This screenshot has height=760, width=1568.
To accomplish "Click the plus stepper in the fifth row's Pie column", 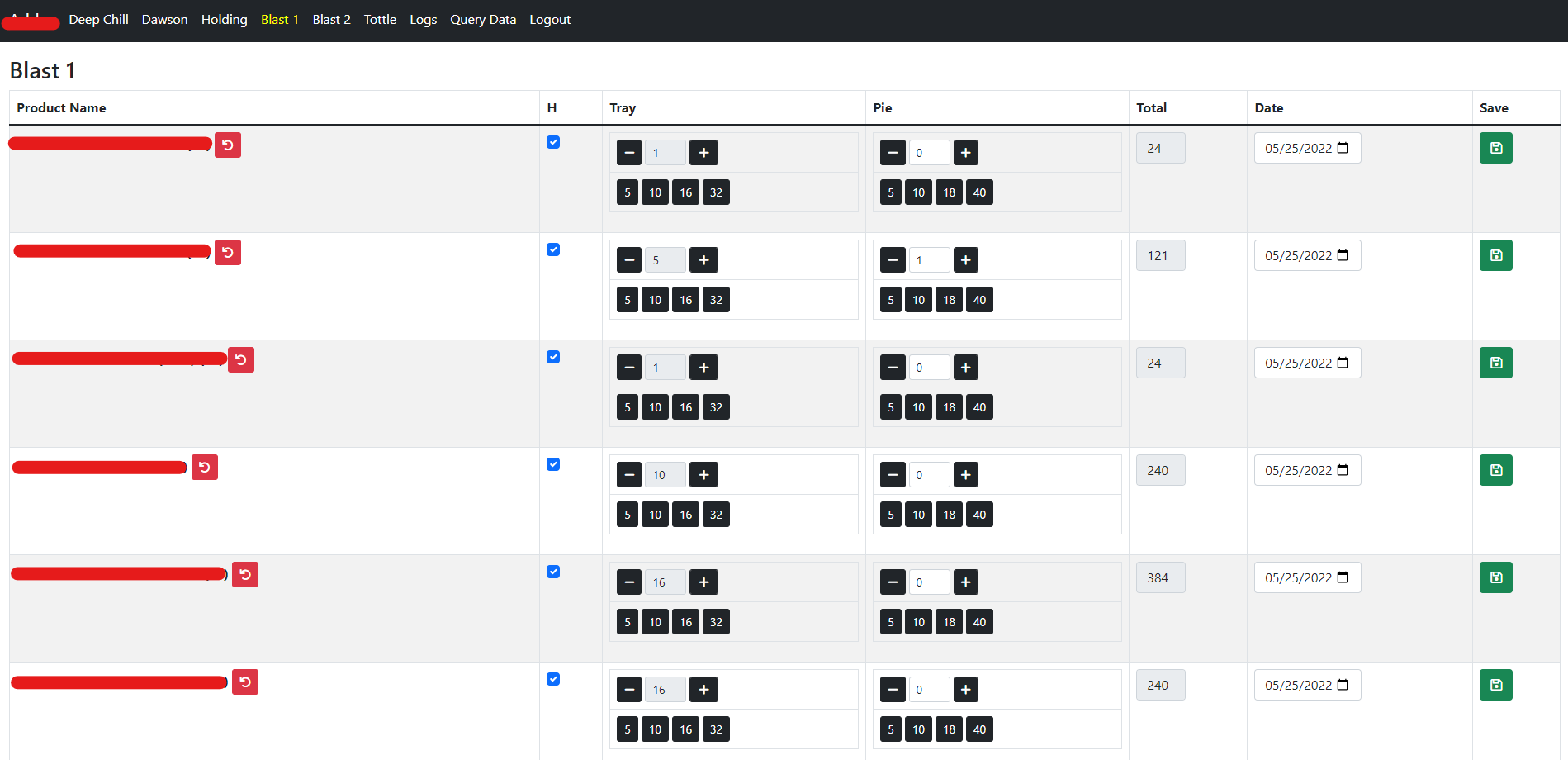I will click(965, 582).
